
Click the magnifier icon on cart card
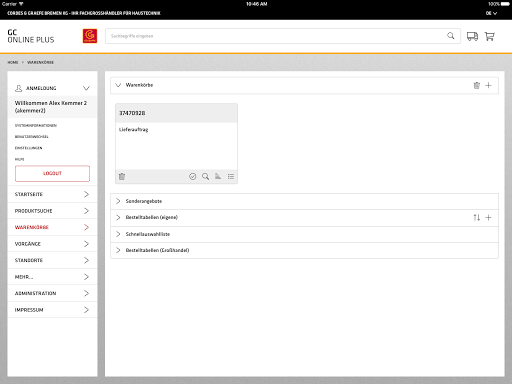(205, 176)
